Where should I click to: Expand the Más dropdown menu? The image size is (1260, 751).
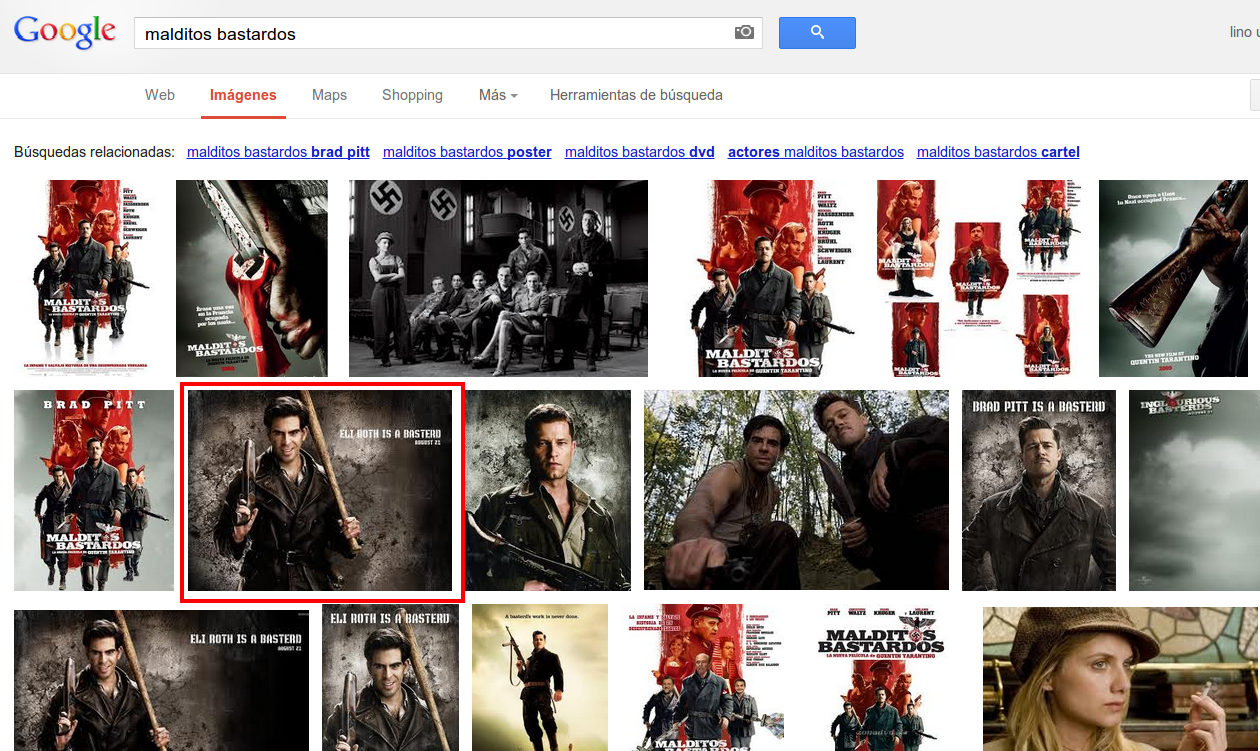click(498, 95)
